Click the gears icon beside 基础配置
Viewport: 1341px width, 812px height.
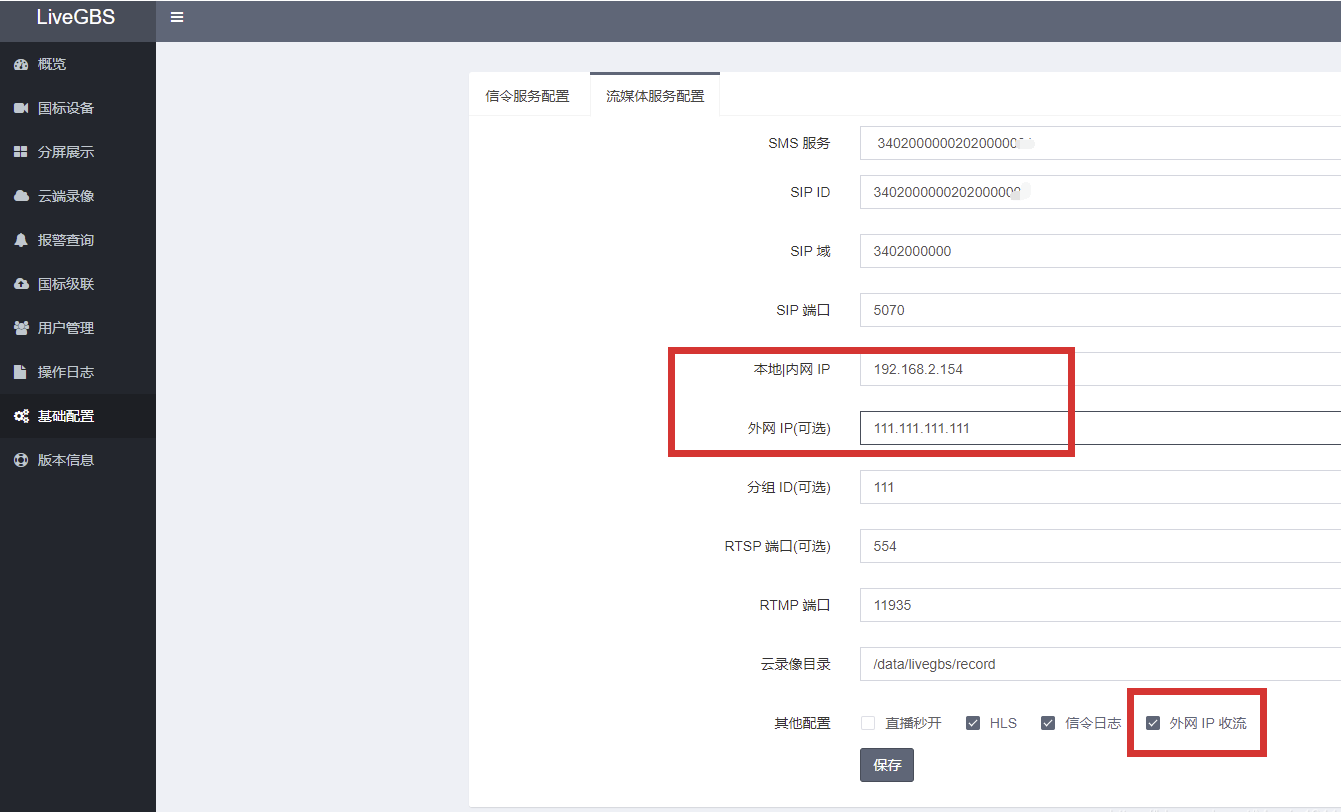(21, 416)
